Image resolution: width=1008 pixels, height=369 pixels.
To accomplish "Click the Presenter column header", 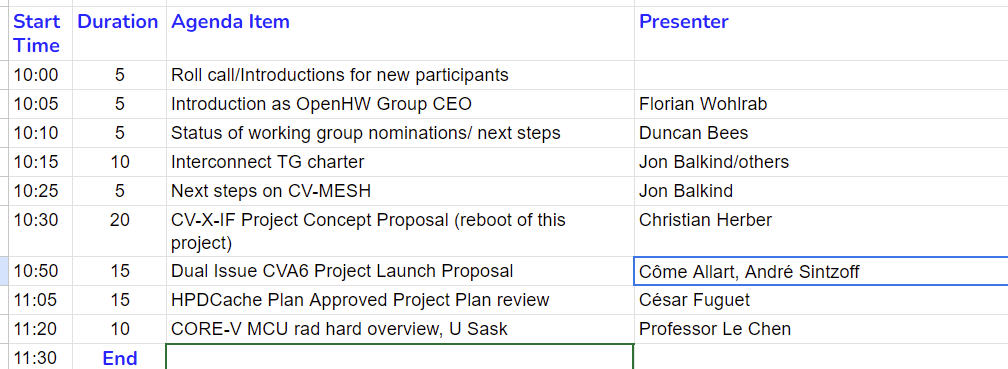I will pyautogui.click(x=821, y=33).
